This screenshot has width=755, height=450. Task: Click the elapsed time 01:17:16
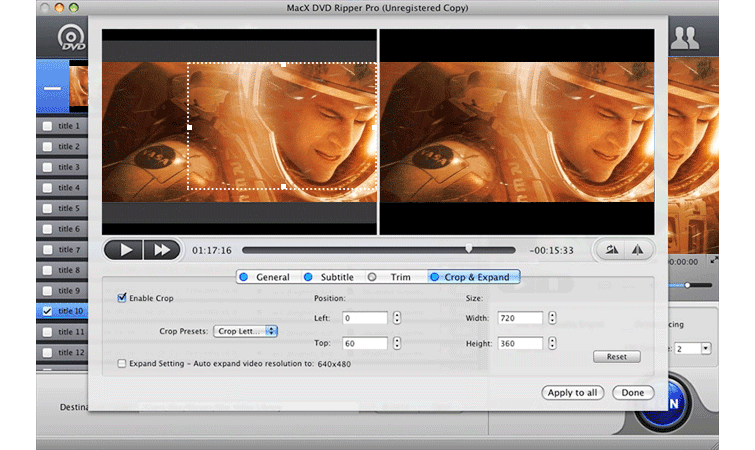pyautogui.click(x=212, y=250)
